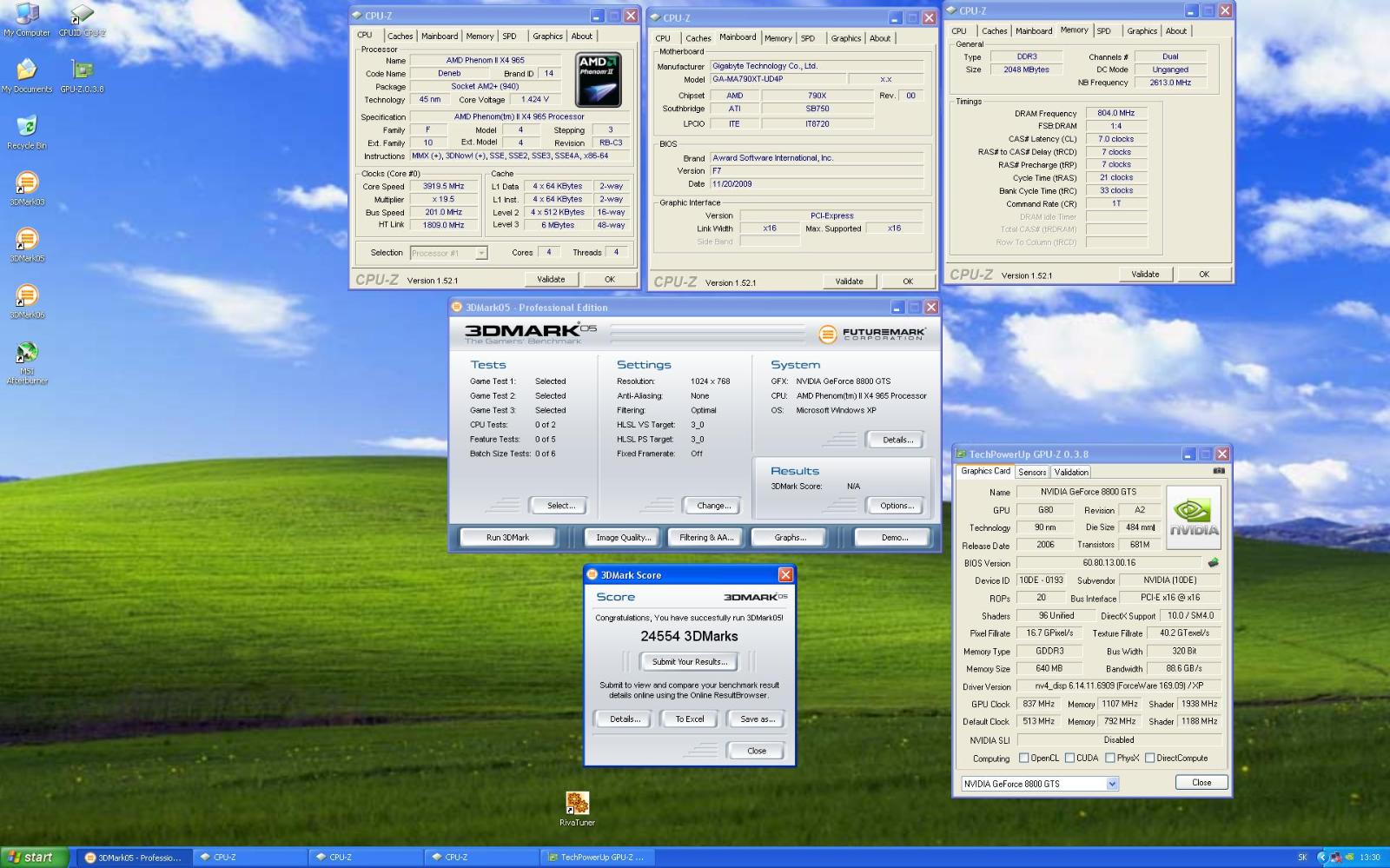1390x868 pixels.
Task: Open RivaTuner desktop icon
Action: (577, 809)
